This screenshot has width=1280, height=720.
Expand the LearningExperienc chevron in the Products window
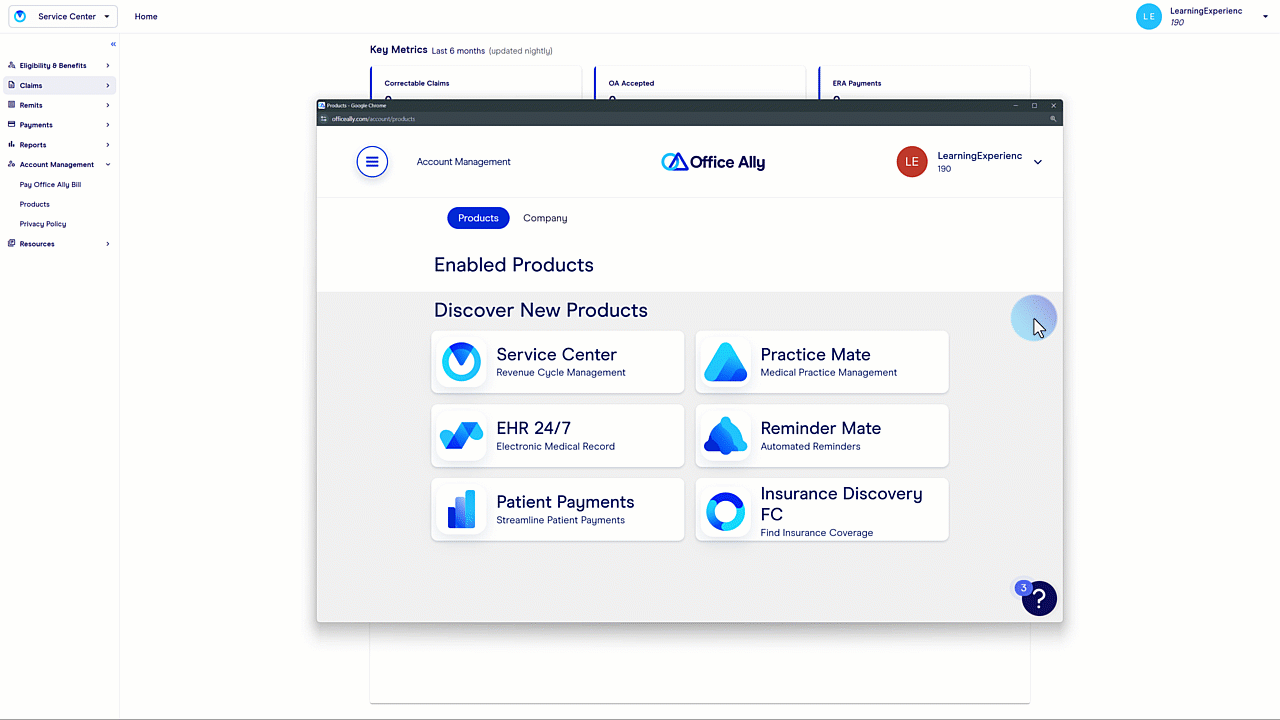[1038, 162]
